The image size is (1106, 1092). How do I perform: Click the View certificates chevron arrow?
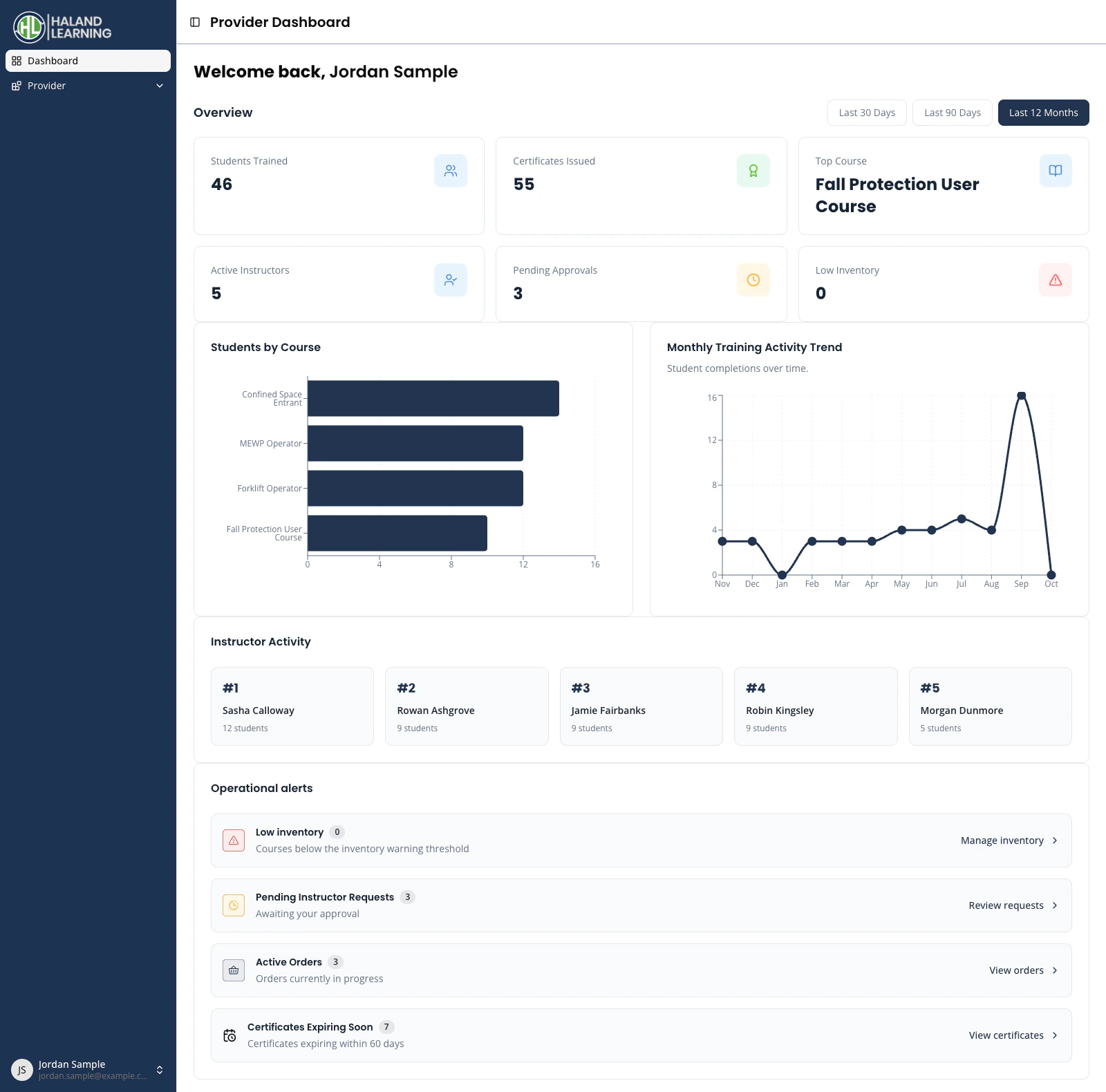point(1055,1035)
